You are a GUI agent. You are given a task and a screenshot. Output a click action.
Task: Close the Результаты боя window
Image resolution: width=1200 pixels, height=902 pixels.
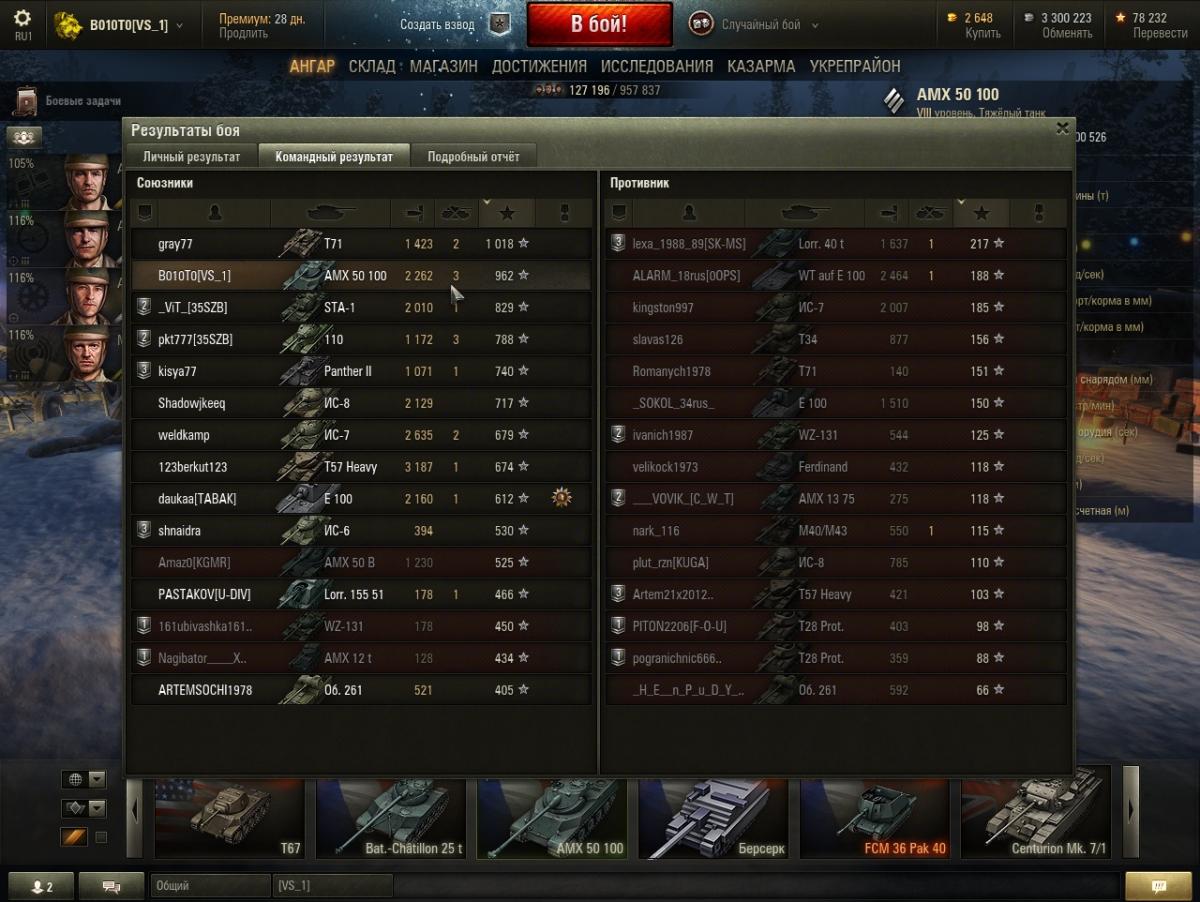tap(1062, 128)
